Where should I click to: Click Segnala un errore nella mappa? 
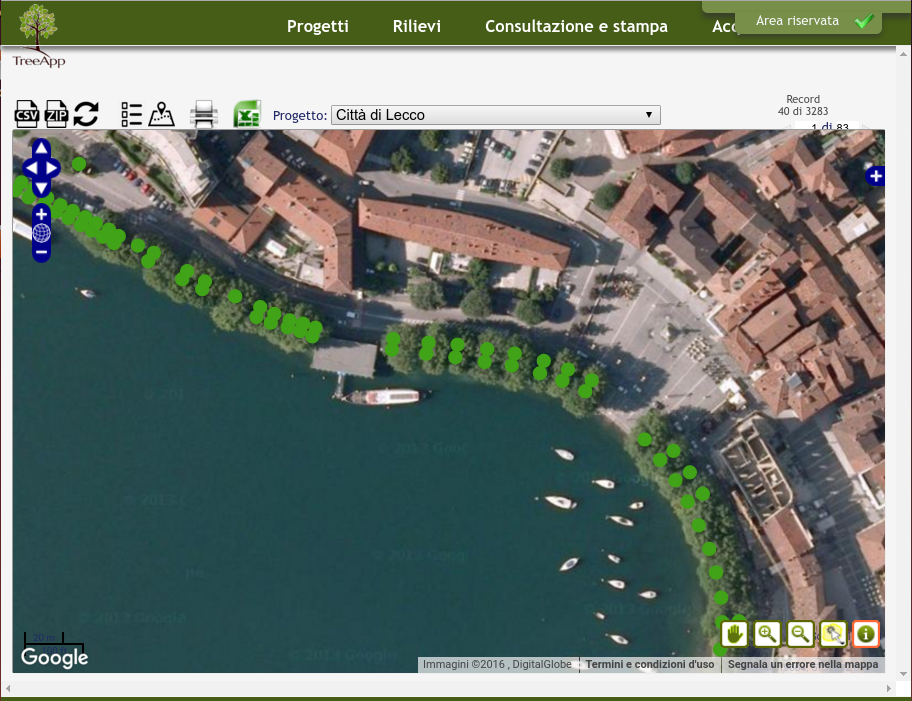pyautogui.click(x=803, y=664)
